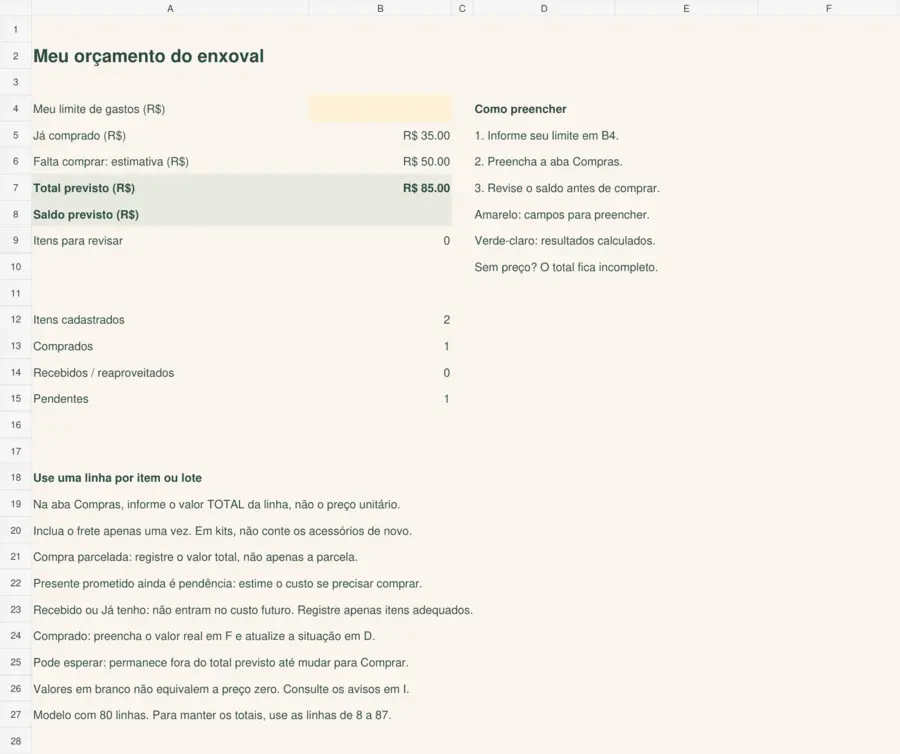Click the 'Pendentes' label cell
Viewport: 900px width, 754px height.
(x=61, y=399)
